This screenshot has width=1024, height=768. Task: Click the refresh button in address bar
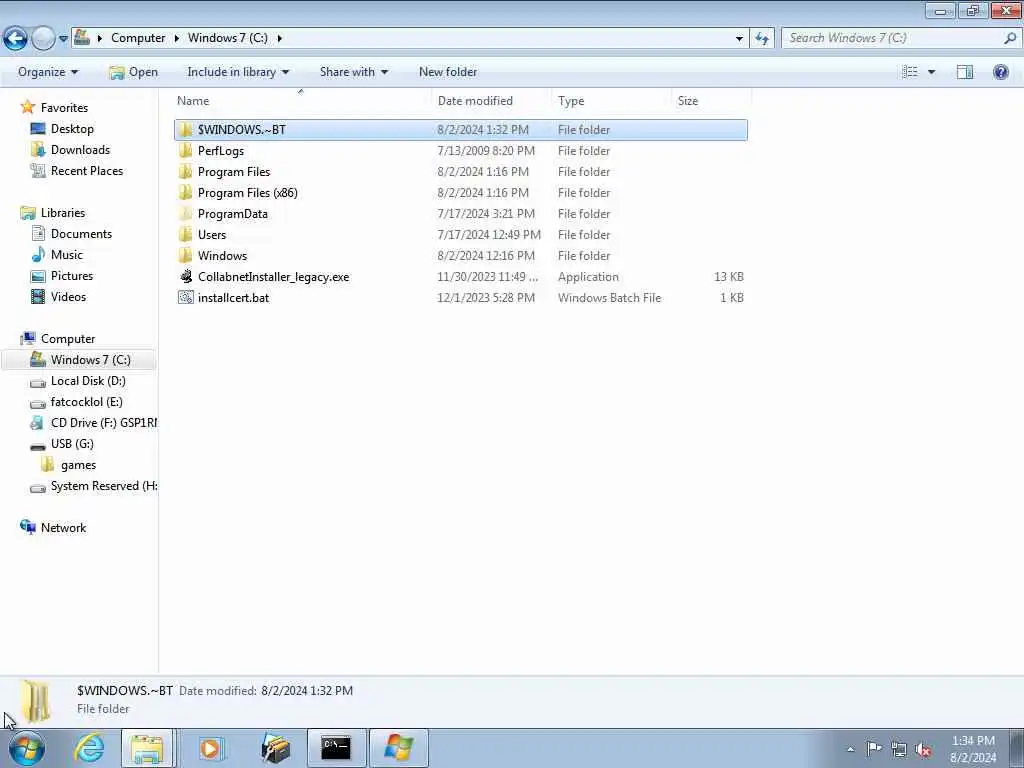(761, 39)
